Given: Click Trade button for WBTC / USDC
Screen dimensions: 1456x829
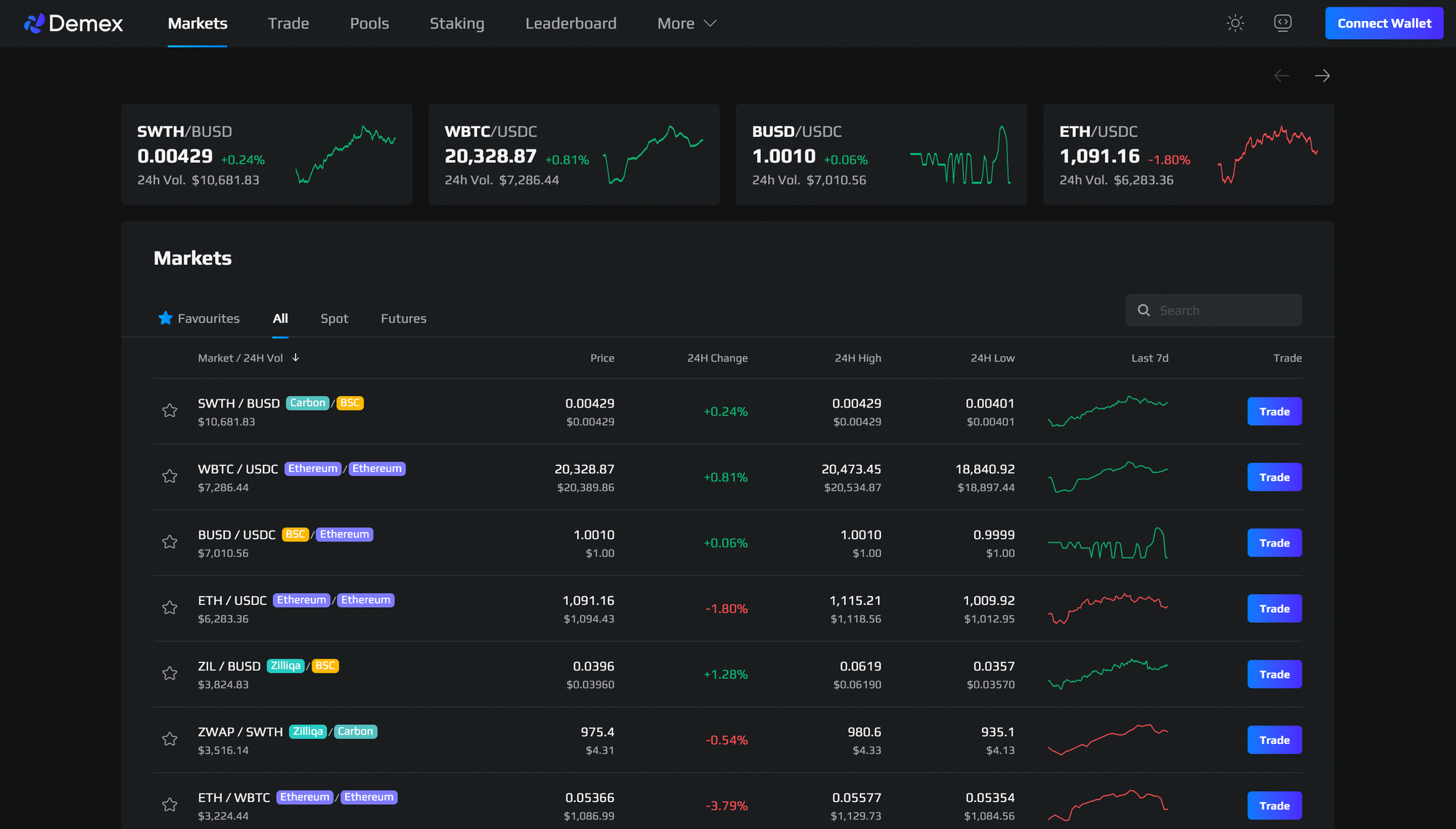Looking at the screenshot, I should [1275, 477].
